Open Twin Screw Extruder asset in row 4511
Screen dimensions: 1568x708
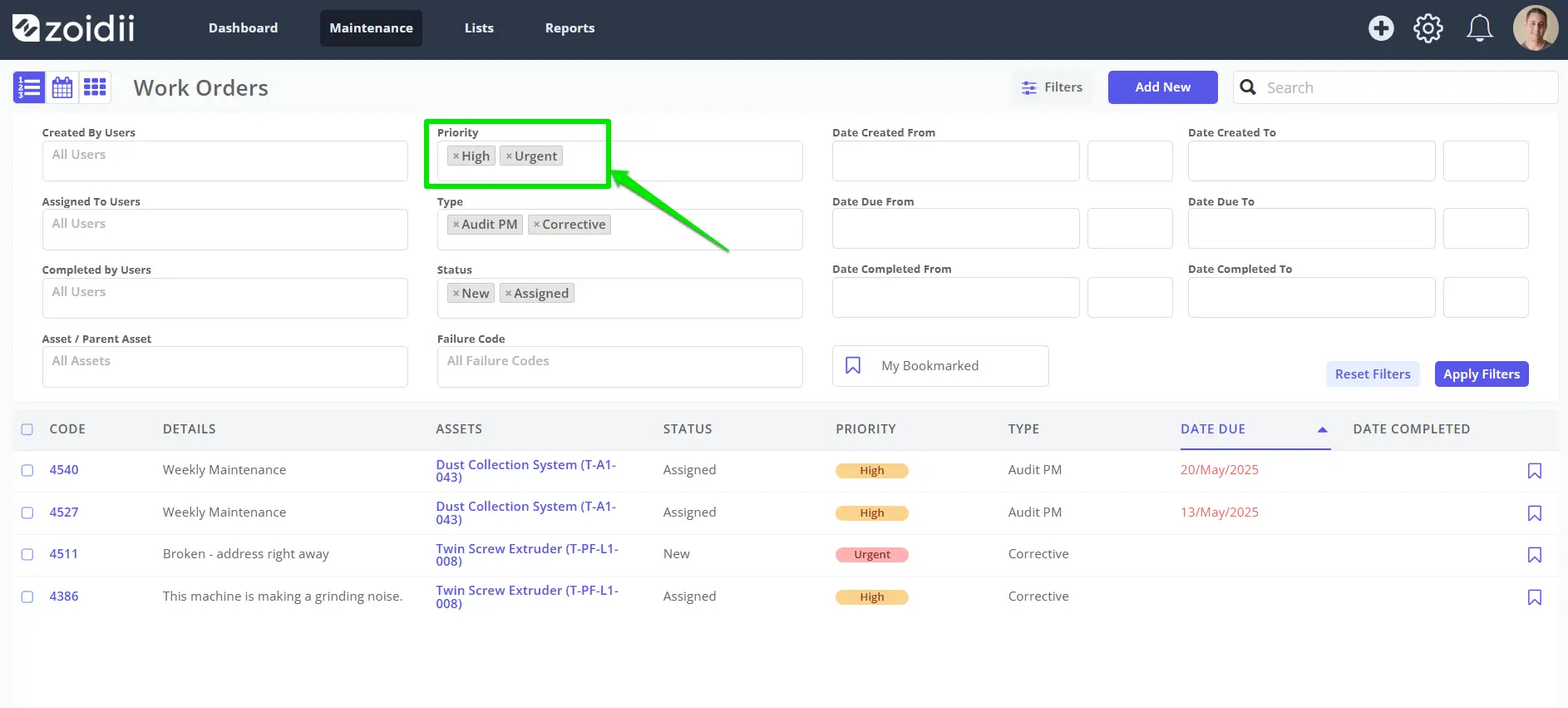point(527,555)
